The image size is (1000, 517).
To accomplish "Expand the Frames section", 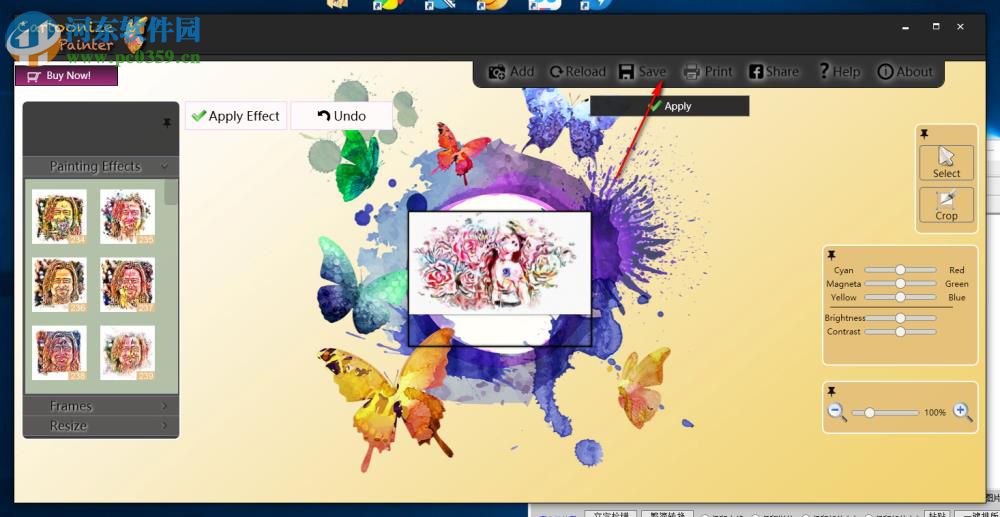I will tap(101, 406).
